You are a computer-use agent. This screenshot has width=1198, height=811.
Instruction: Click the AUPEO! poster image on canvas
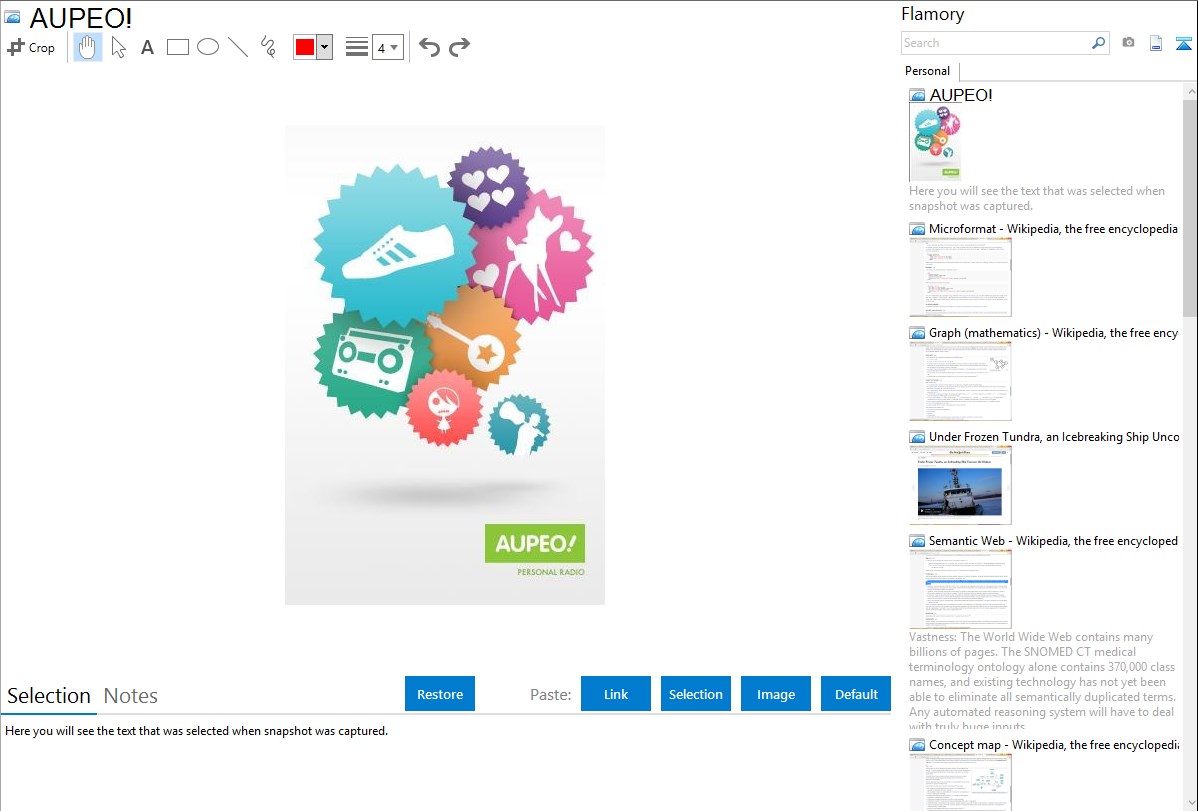[445, 365]
